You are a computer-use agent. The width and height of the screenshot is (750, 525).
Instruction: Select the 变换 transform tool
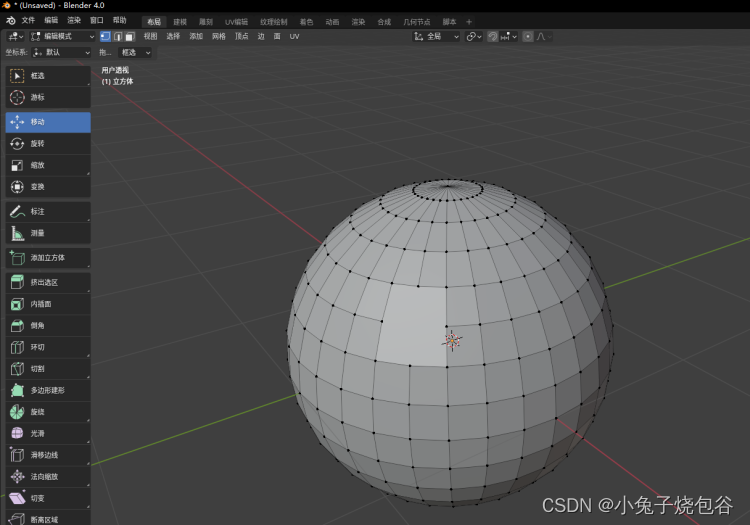coord(48,187)
